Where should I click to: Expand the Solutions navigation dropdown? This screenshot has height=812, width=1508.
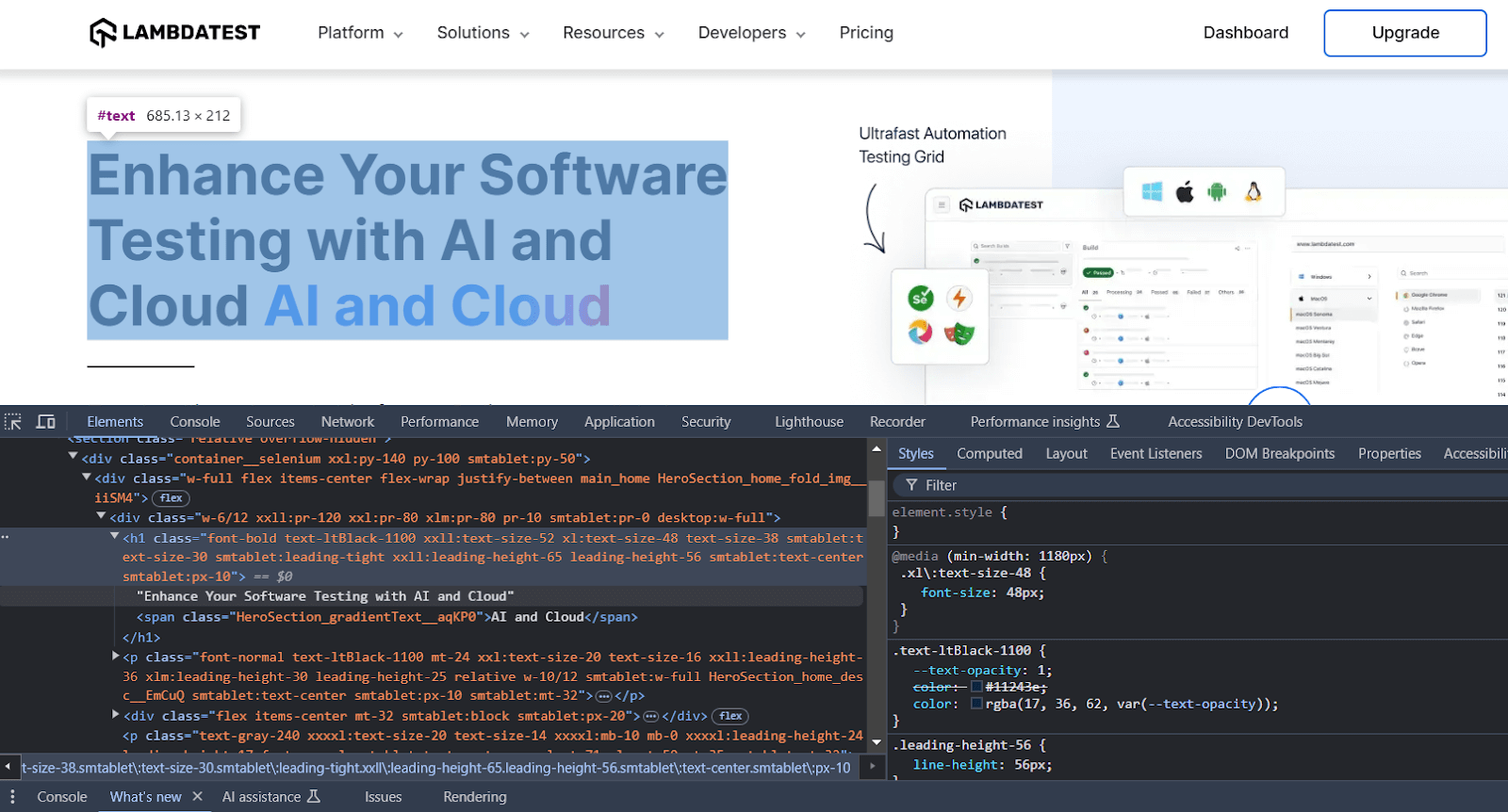[x=483, y=33]
